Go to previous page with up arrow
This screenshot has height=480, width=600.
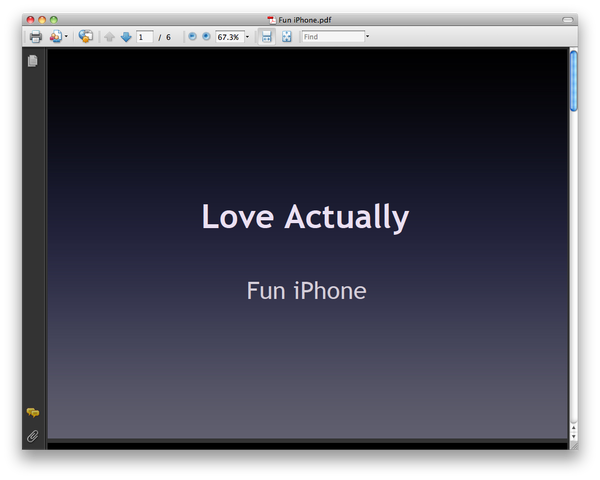(109, 37)
